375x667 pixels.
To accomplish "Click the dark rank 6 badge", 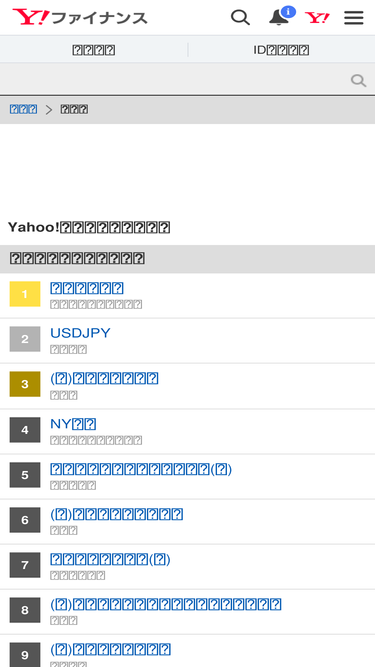I will (25, 520).
